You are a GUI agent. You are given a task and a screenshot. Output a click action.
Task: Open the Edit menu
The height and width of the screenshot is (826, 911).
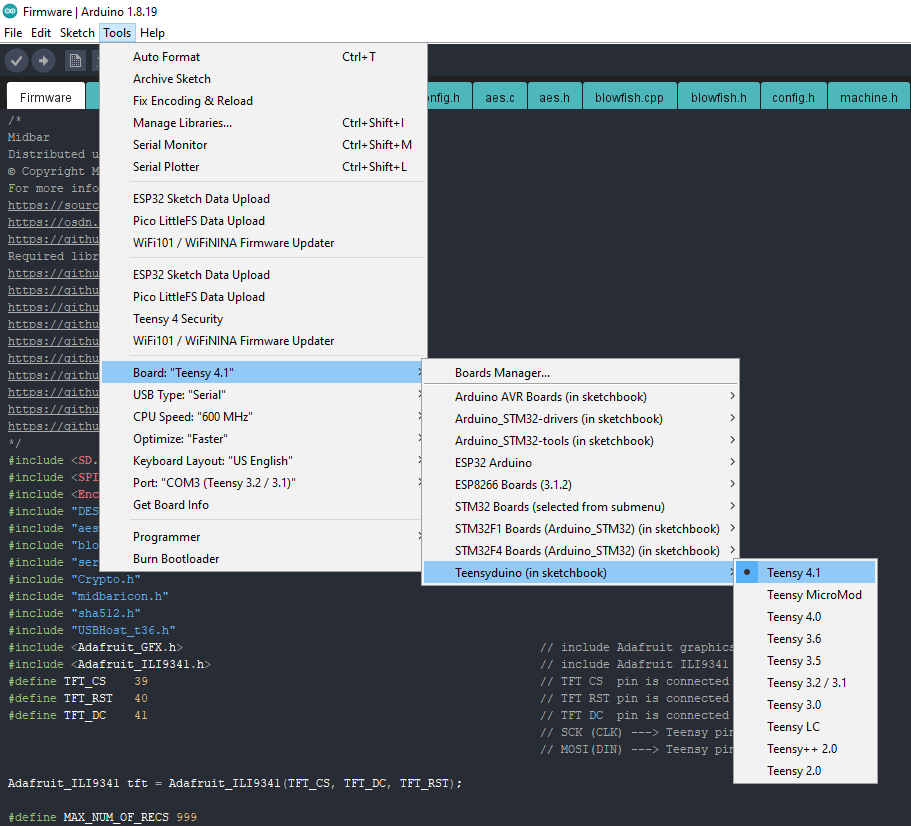pos(41,33)
